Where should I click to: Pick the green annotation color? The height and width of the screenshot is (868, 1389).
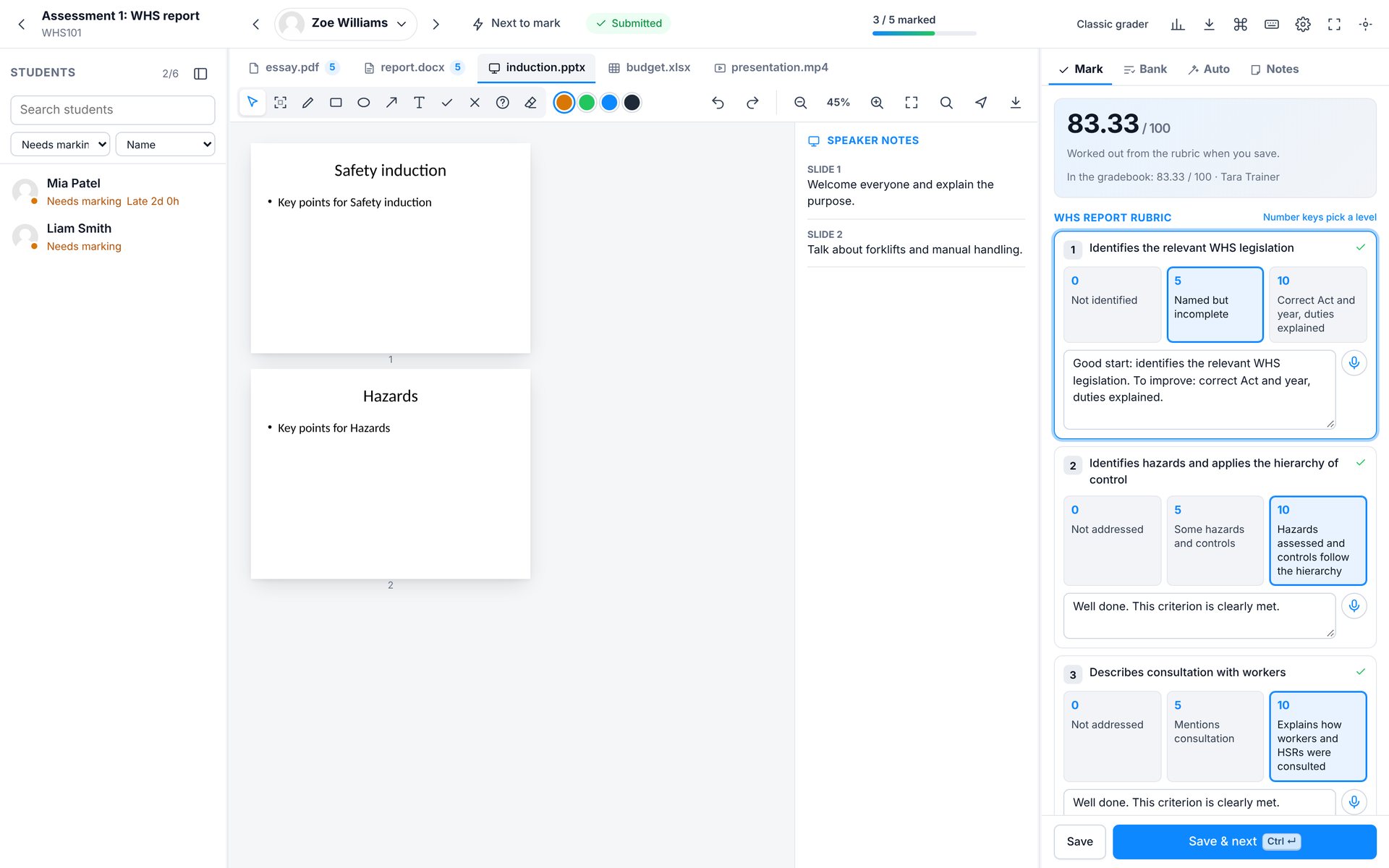(x=587, y=103)
